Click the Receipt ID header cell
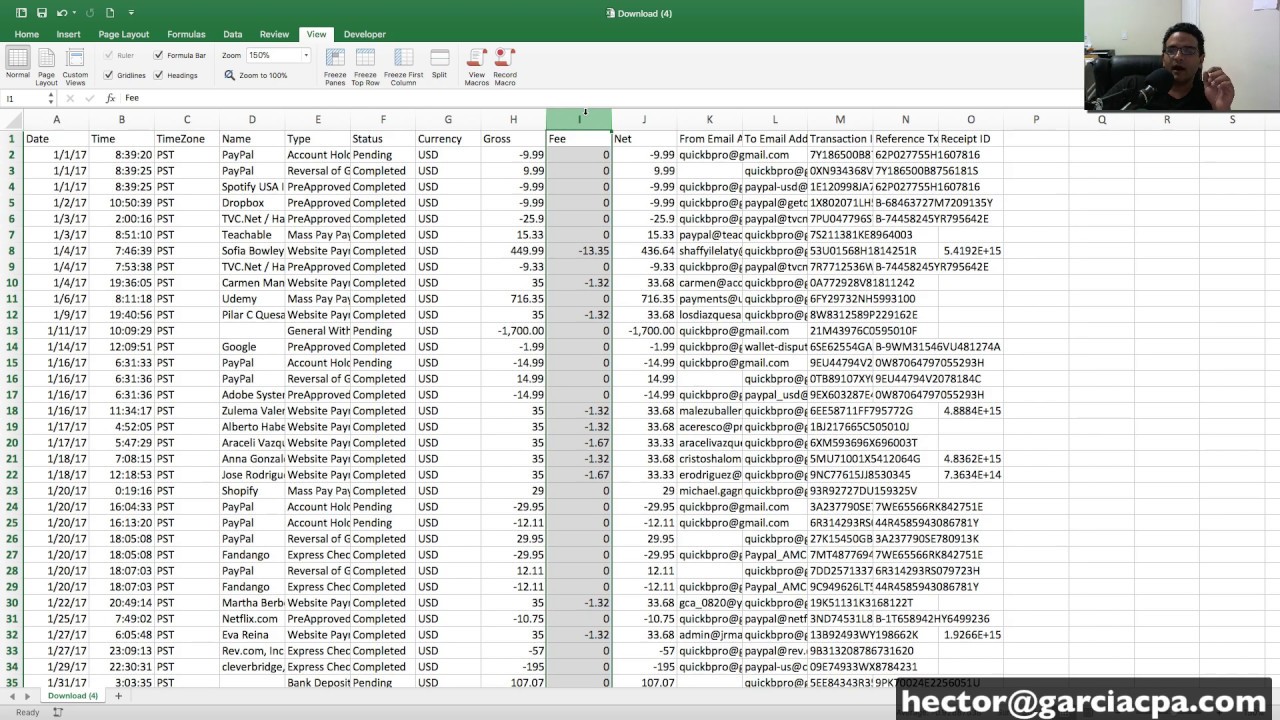Image resolution: width=1280 pixels, height=720 pixels. tap(971, 139)
